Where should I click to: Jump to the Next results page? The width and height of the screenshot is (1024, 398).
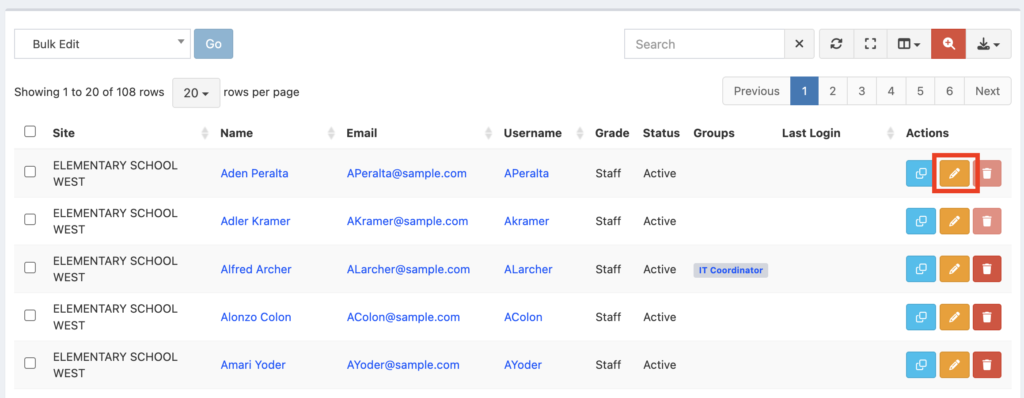coord(987,91)
